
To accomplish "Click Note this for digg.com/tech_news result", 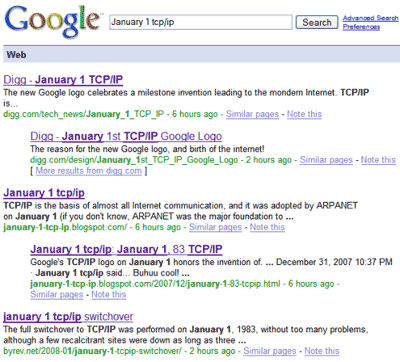I will tap(304, 114).
